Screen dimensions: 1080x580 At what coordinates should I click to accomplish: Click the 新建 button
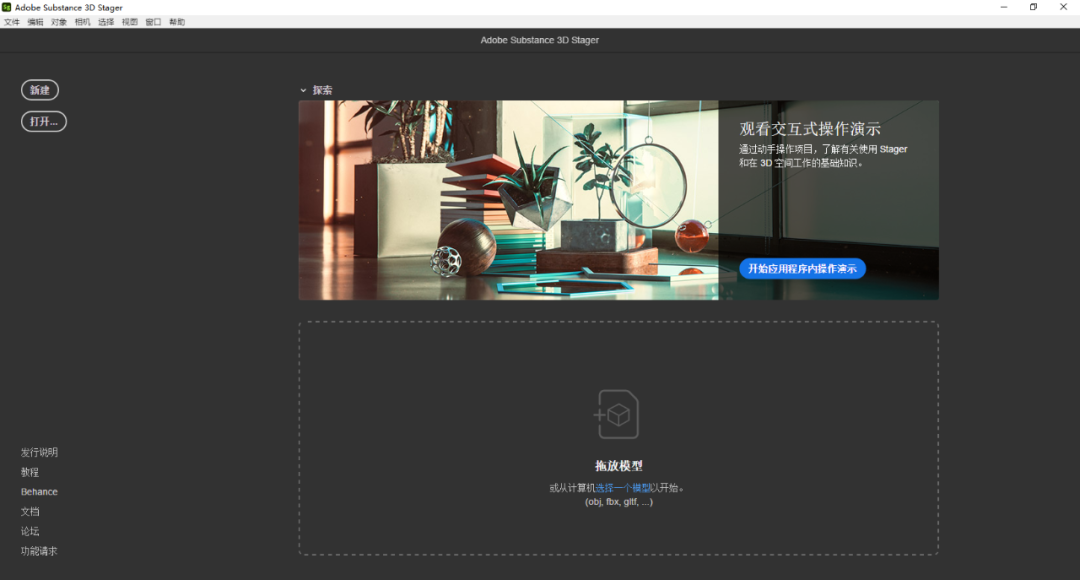click(40, 90)
